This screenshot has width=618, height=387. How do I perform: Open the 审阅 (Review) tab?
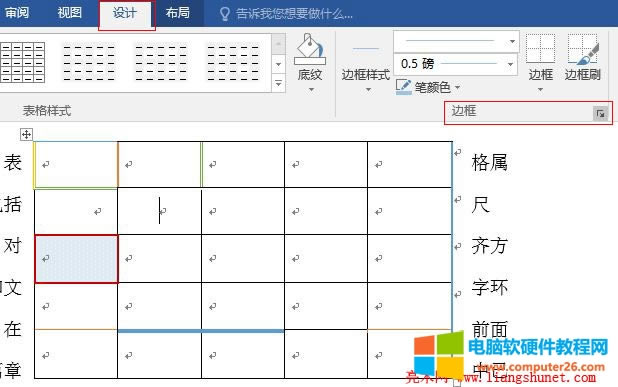[17, 13]
